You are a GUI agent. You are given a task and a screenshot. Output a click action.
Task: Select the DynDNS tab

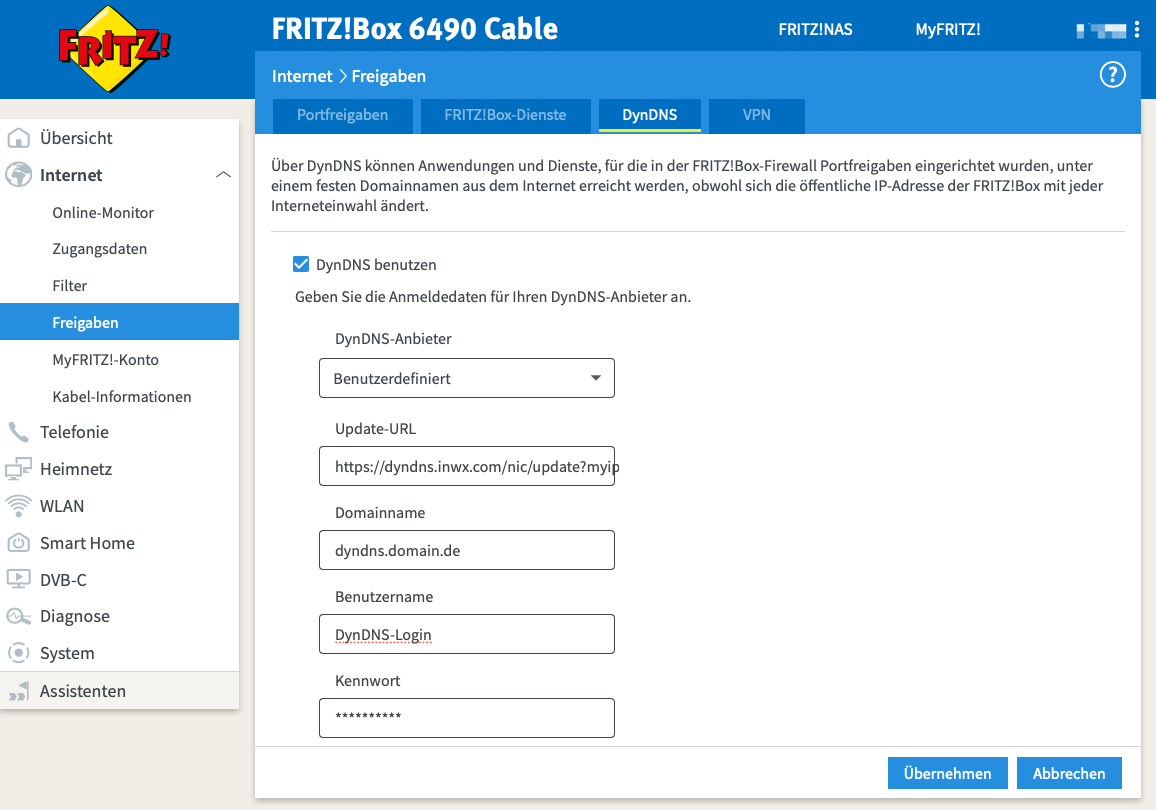coord(650,115)
